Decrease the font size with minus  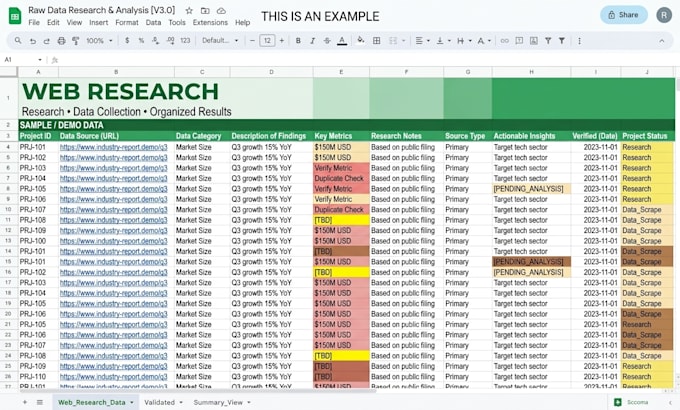click(x=252, y=40)
